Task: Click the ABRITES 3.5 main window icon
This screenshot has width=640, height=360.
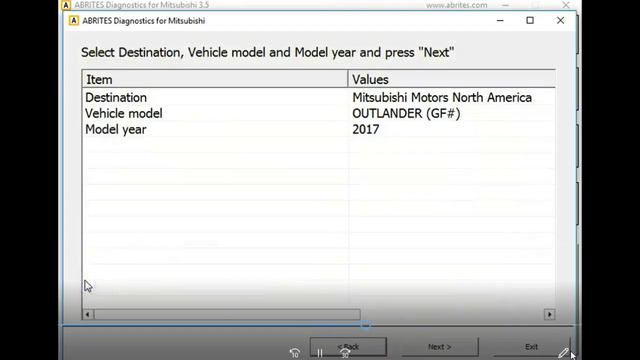Action: pos(66,5)
